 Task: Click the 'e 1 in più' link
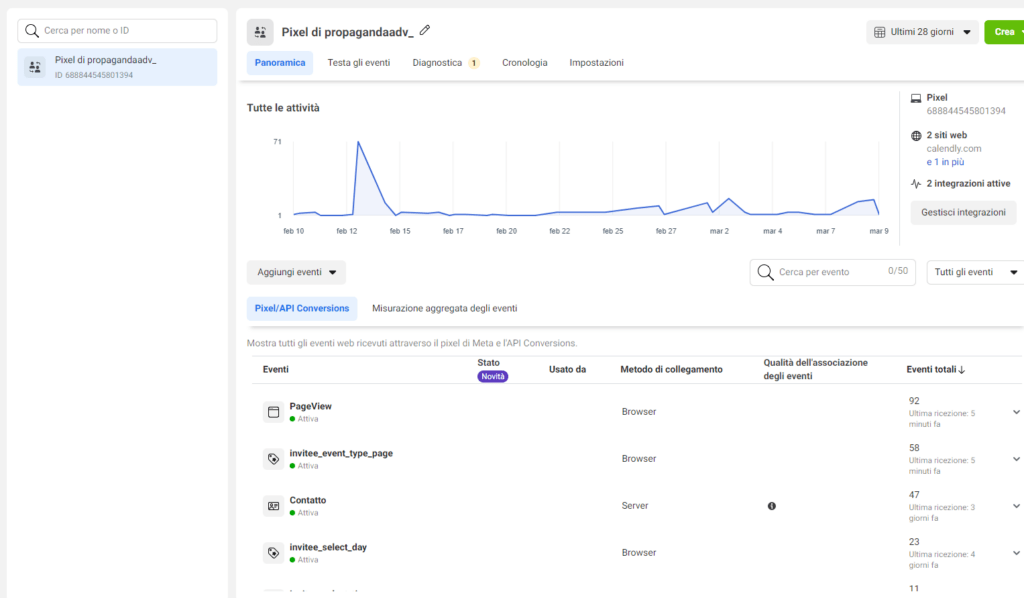945,162
